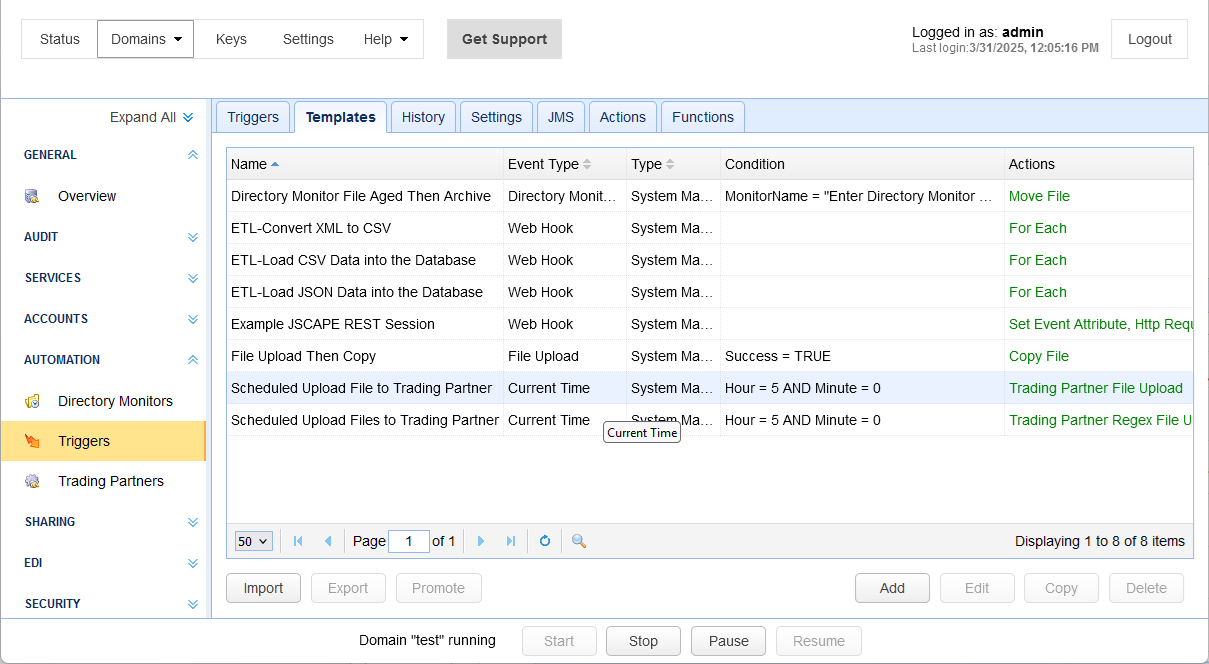Expand the ACCOUNTS section
The width and height of the screenshot is (1209, 664).
pos(193,319)
